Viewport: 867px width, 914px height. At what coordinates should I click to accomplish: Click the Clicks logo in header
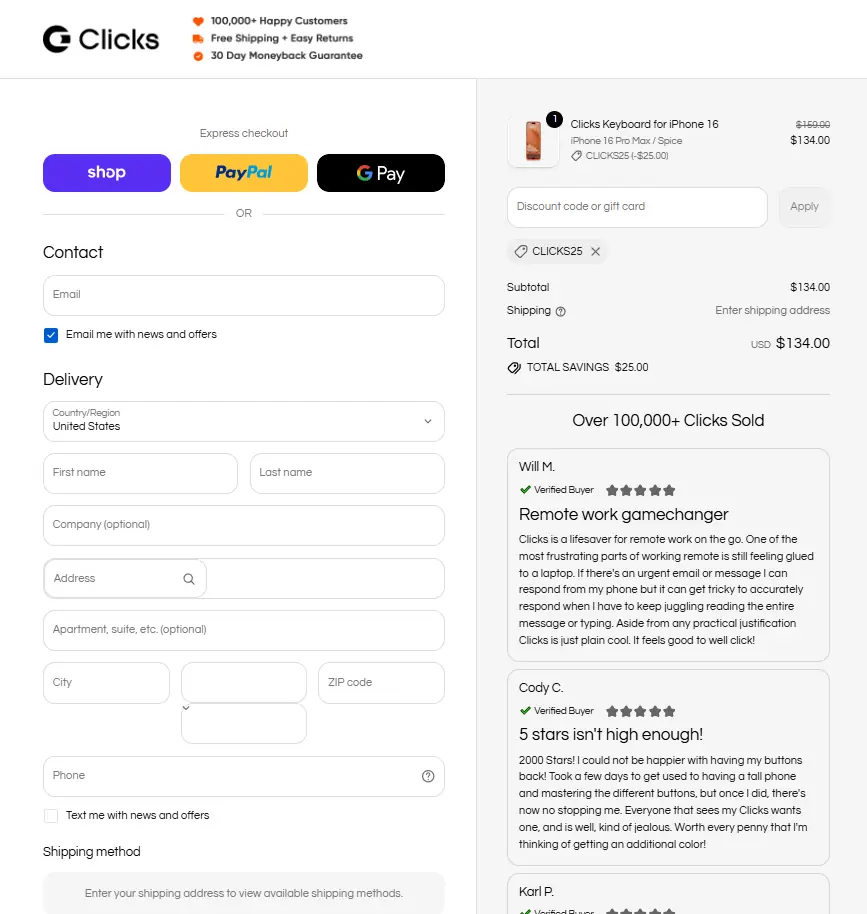tap(101, 39)
